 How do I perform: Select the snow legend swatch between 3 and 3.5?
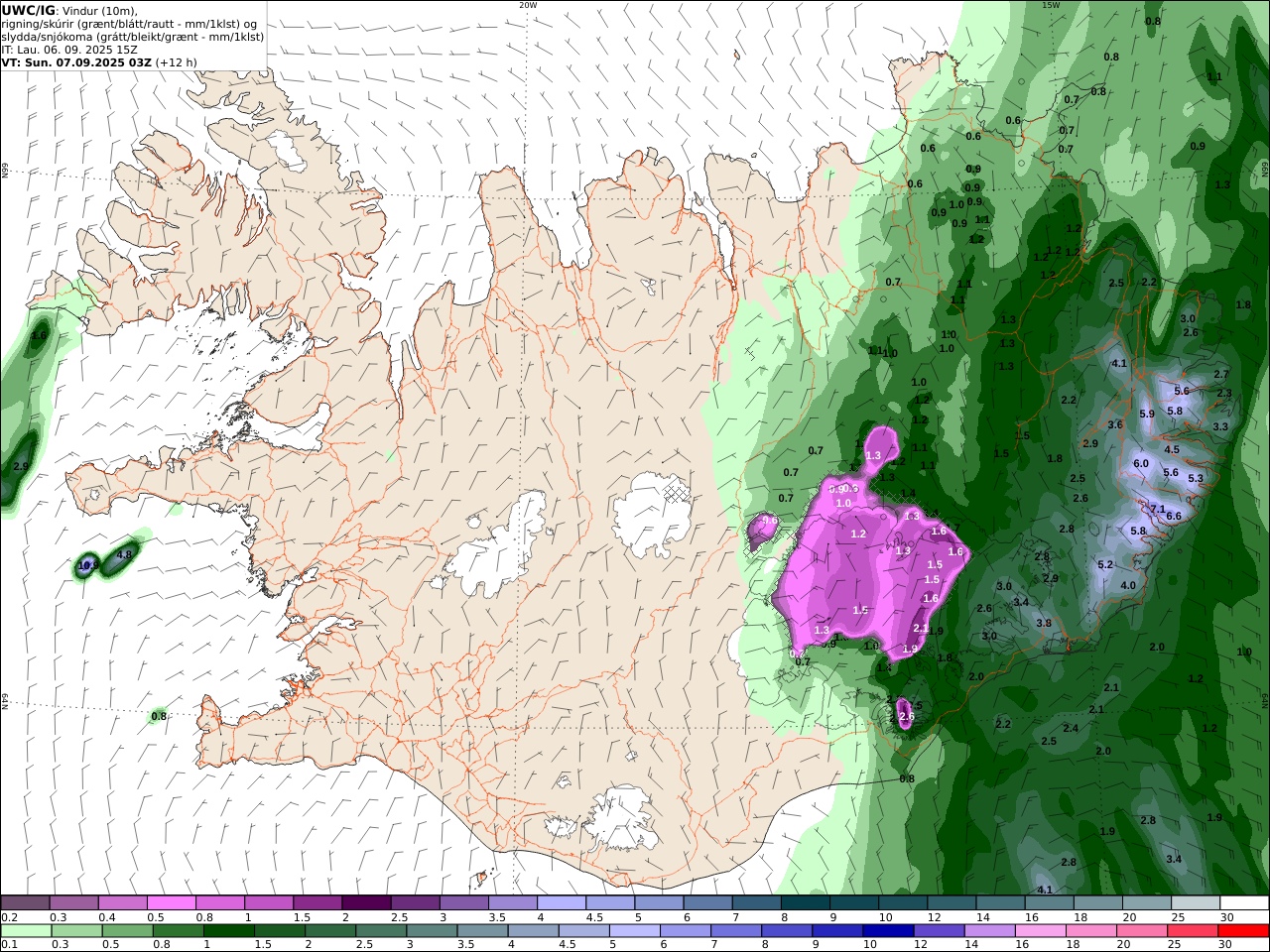coord(463,902)
